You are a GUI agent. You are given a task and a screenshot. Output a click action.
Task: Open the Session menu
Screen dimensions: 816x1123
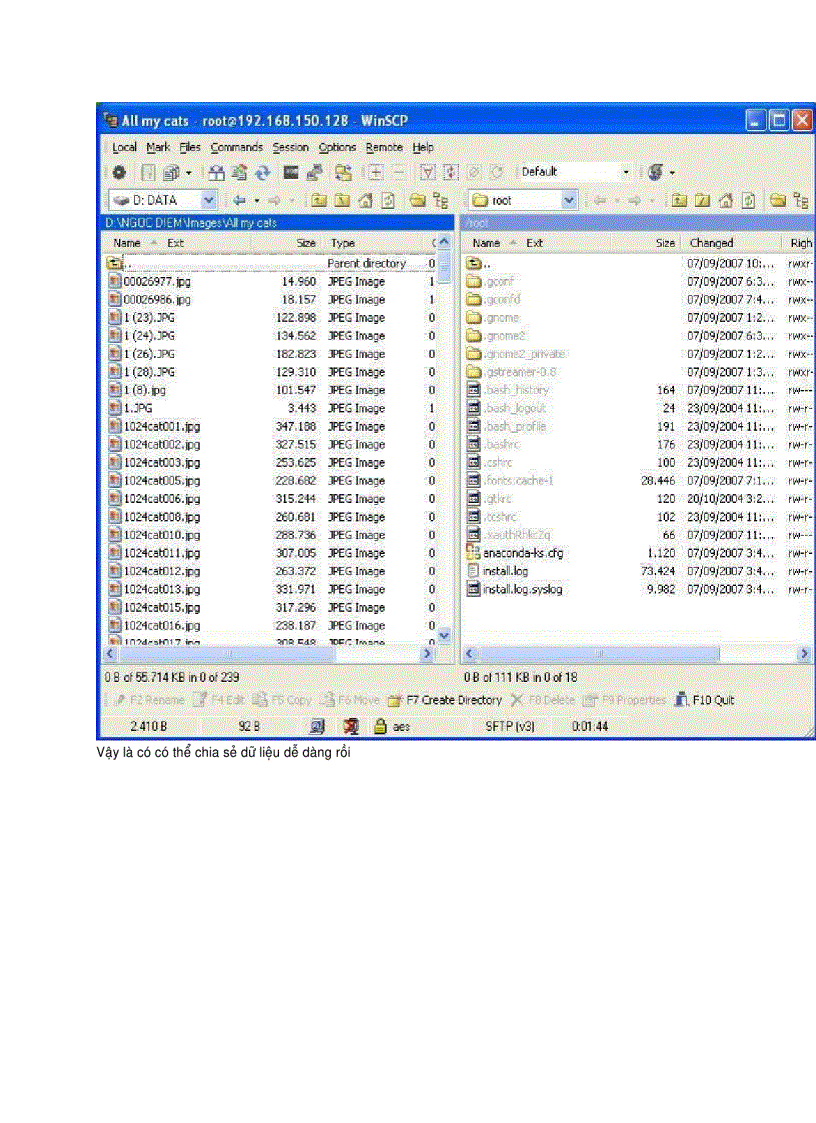point(290,147)
